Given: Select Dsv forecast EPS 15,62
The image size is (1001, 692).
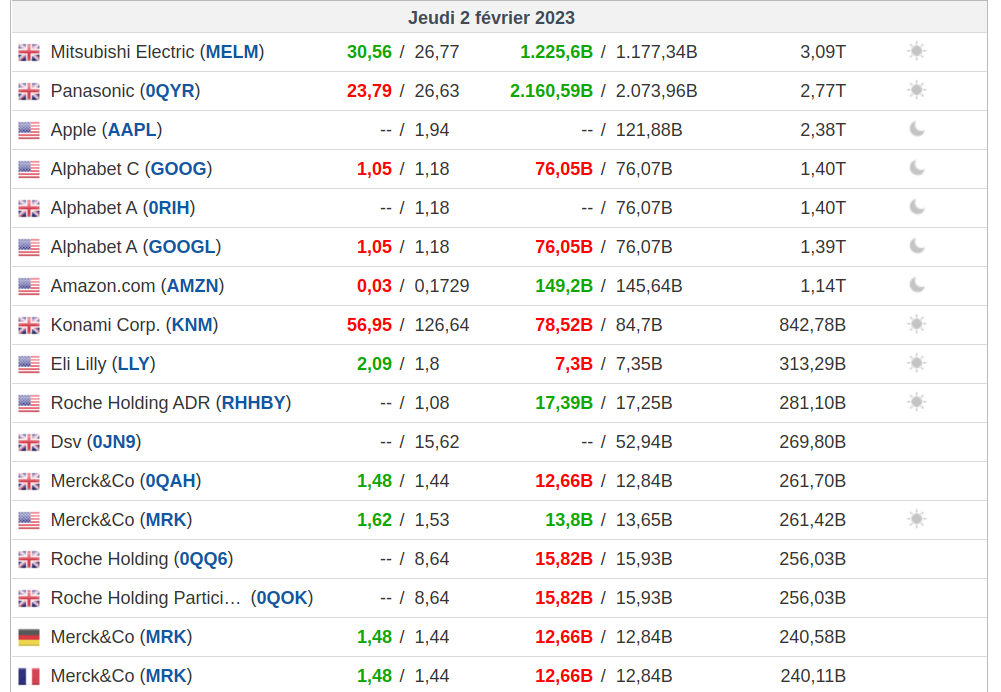Looking at the screenshot, I should coord(437,441).
